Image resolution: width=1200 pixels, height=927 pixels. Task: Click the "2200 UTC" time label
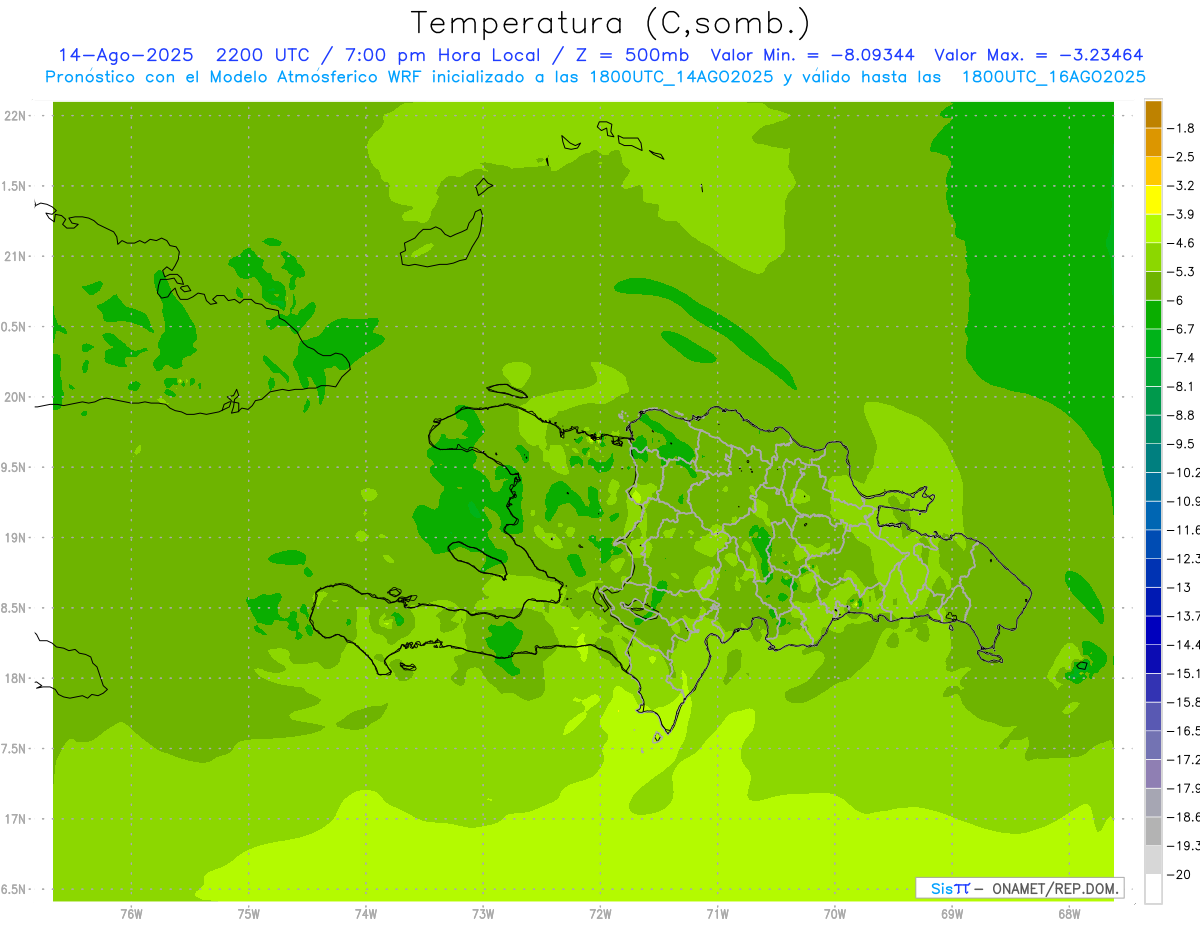(263, 55)
